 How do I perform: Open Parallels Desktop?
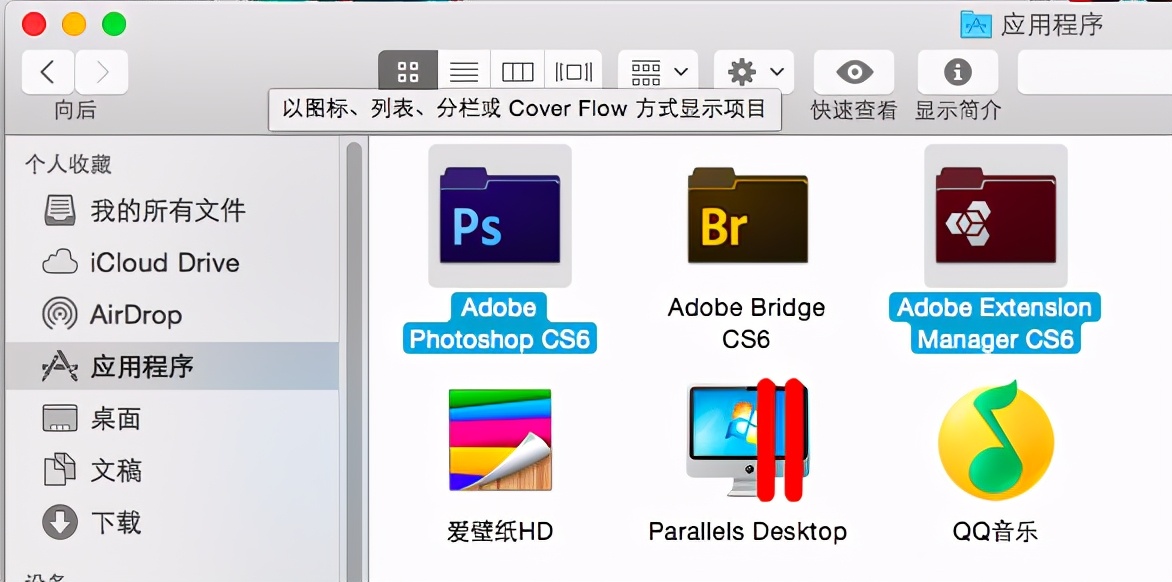(746, 441)
